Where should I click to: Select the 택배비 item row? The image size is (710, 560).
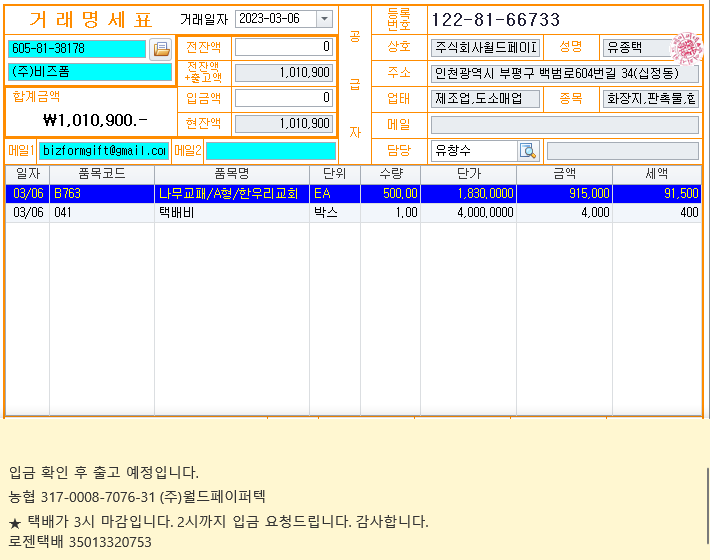point(230,212)
